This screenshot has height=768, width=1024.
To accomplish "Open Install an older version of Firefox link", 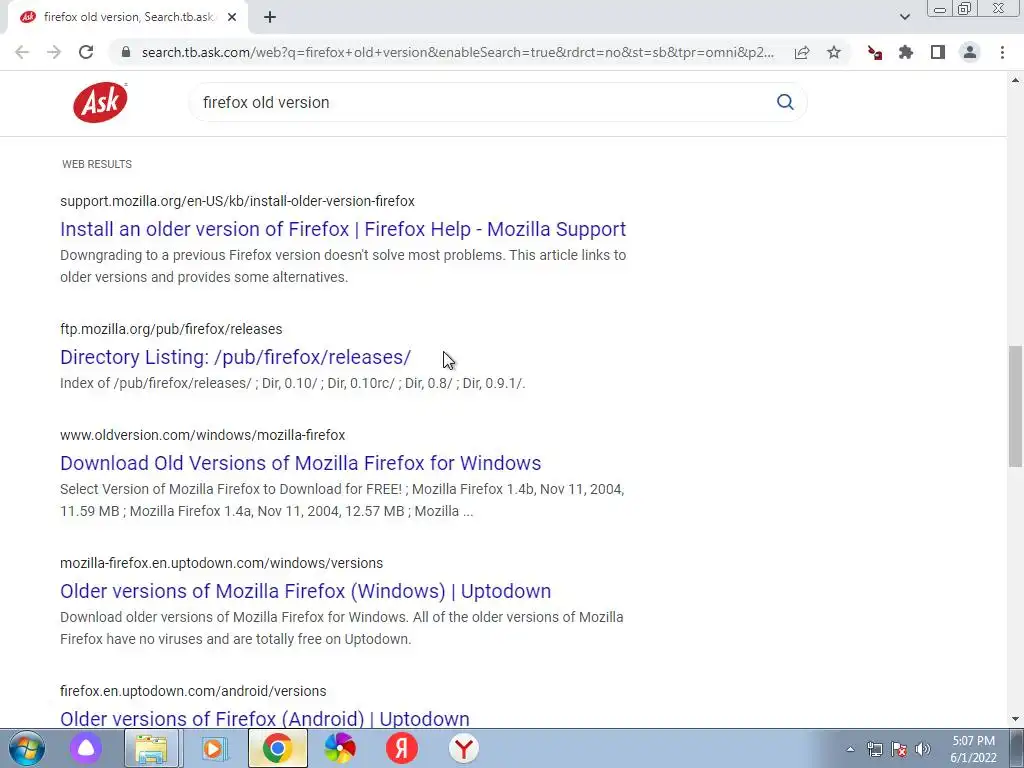I will click(x=343, y=229).
